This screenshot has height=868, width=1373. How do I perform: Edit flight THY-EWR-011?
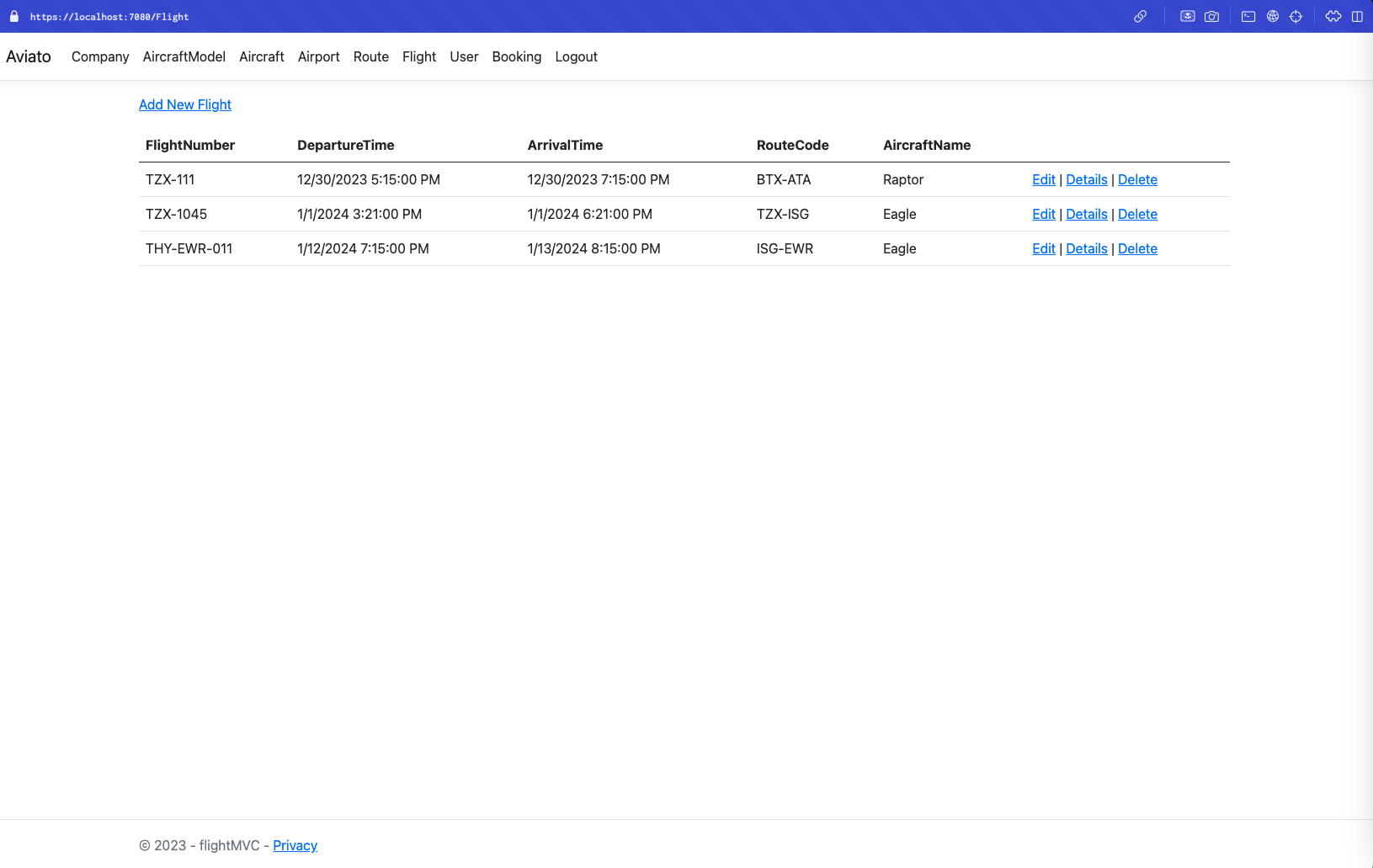[x=1044, y=248]
